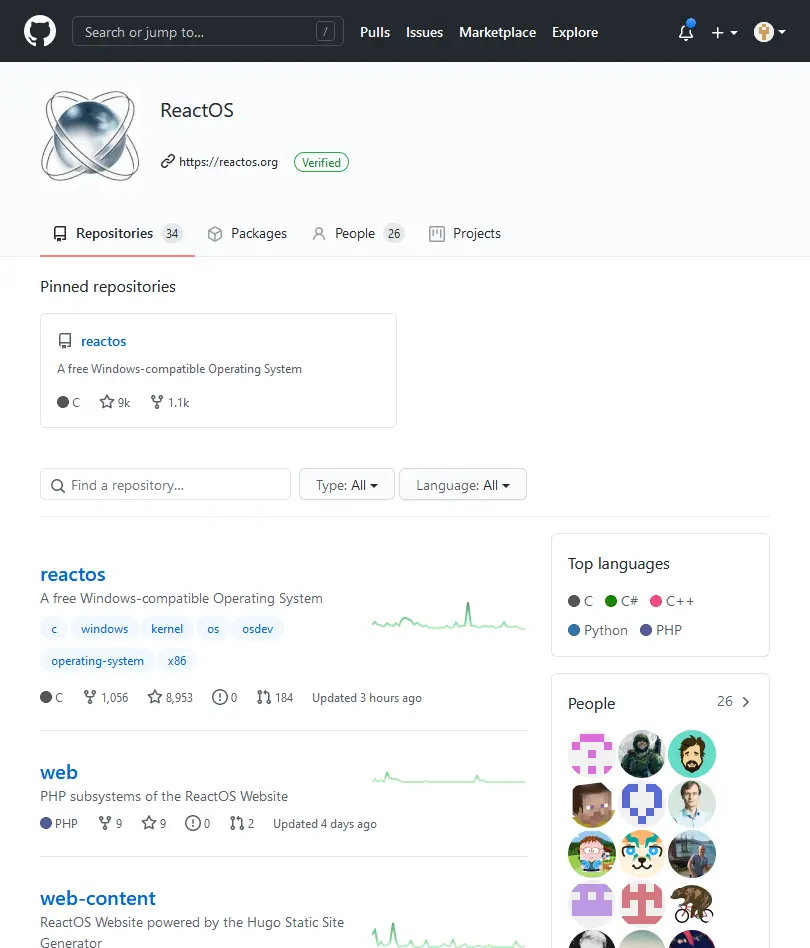The image size is (810, 948).
Task: Click the 1.1k fork count in the pinned card
Action: (170, 403)
